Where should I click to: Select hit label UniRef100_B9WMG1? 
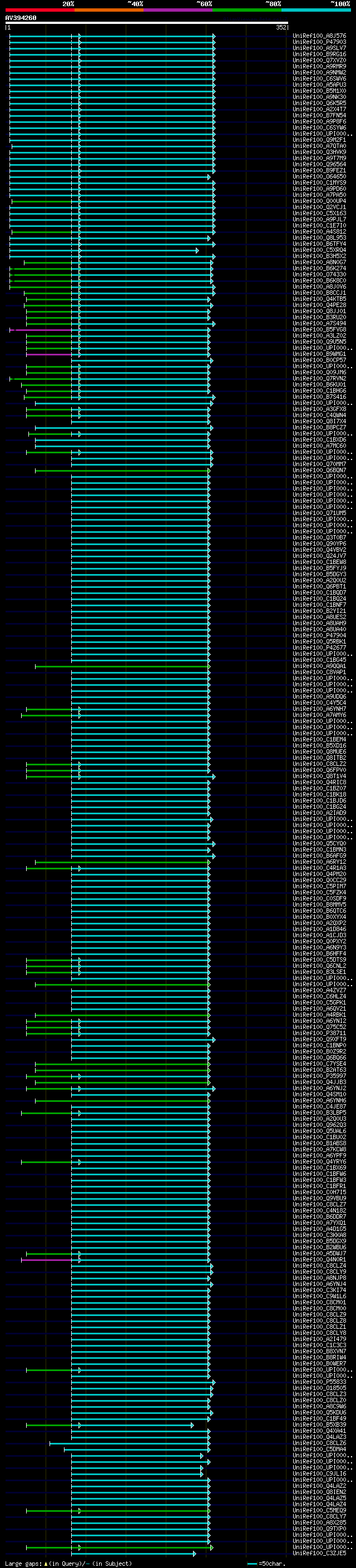(319, 354)
